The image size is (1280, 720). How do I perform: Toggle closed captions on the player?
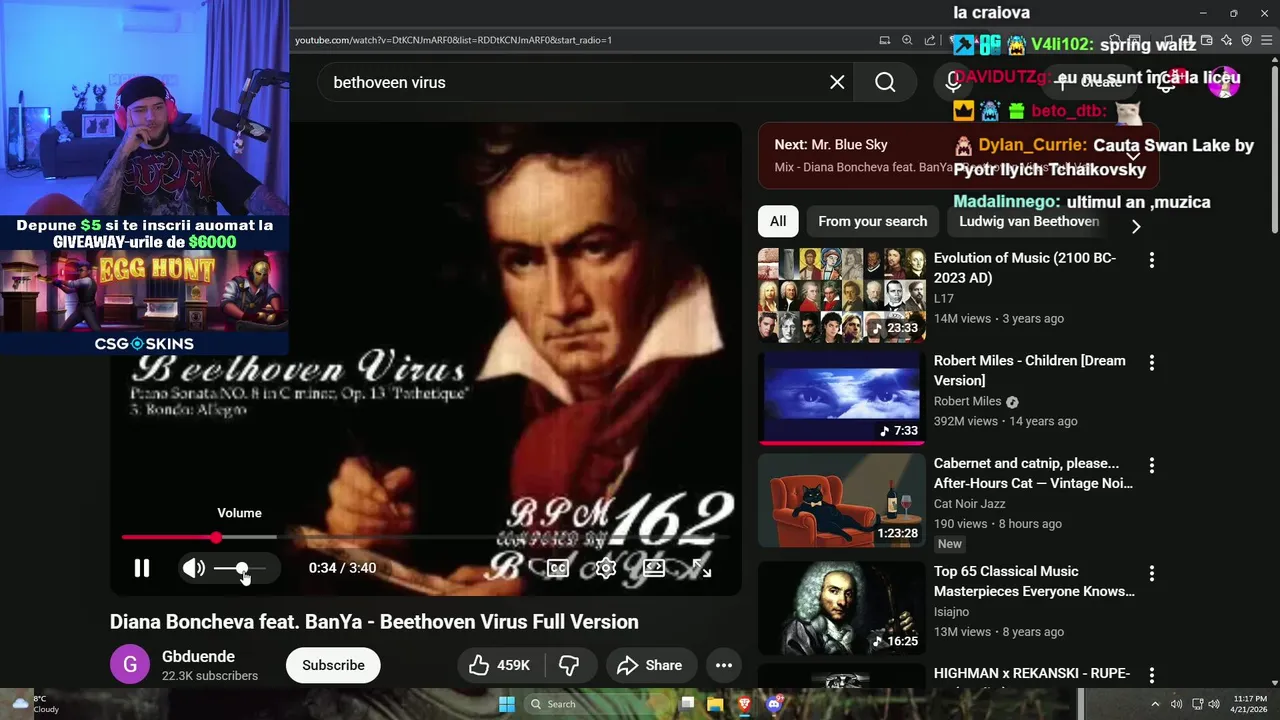[557, 568]
